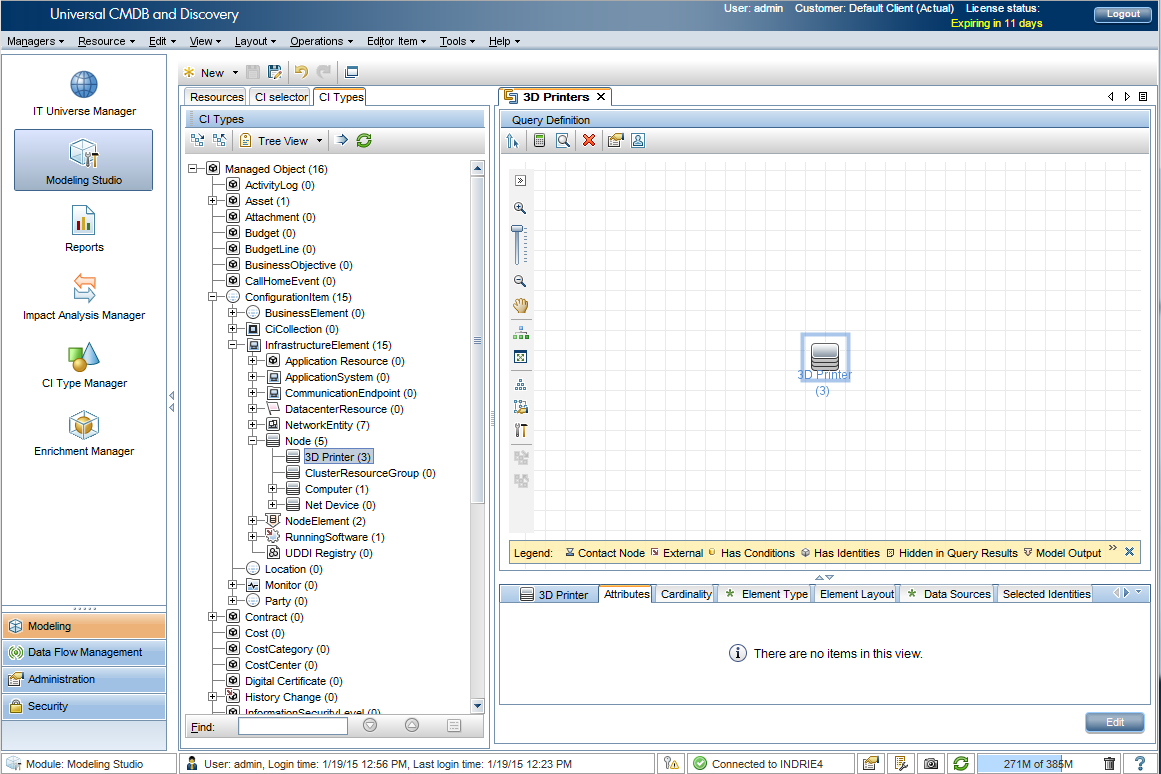Screen dimensions: 1161x774
Task: Expand the RunningSoftware node
Action: click(x=252, y=537)
